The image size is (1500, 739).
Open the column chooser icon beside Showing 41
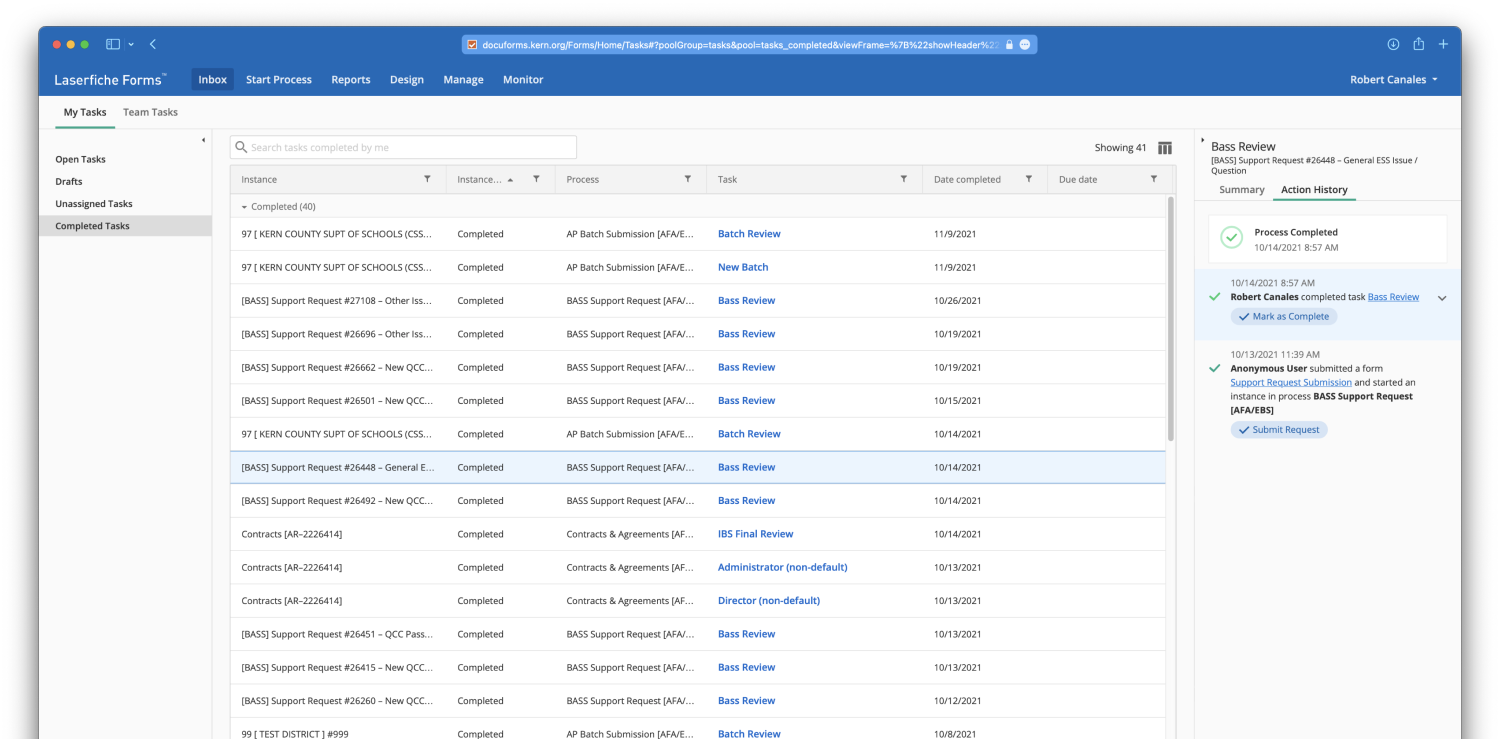(1165, 148)
